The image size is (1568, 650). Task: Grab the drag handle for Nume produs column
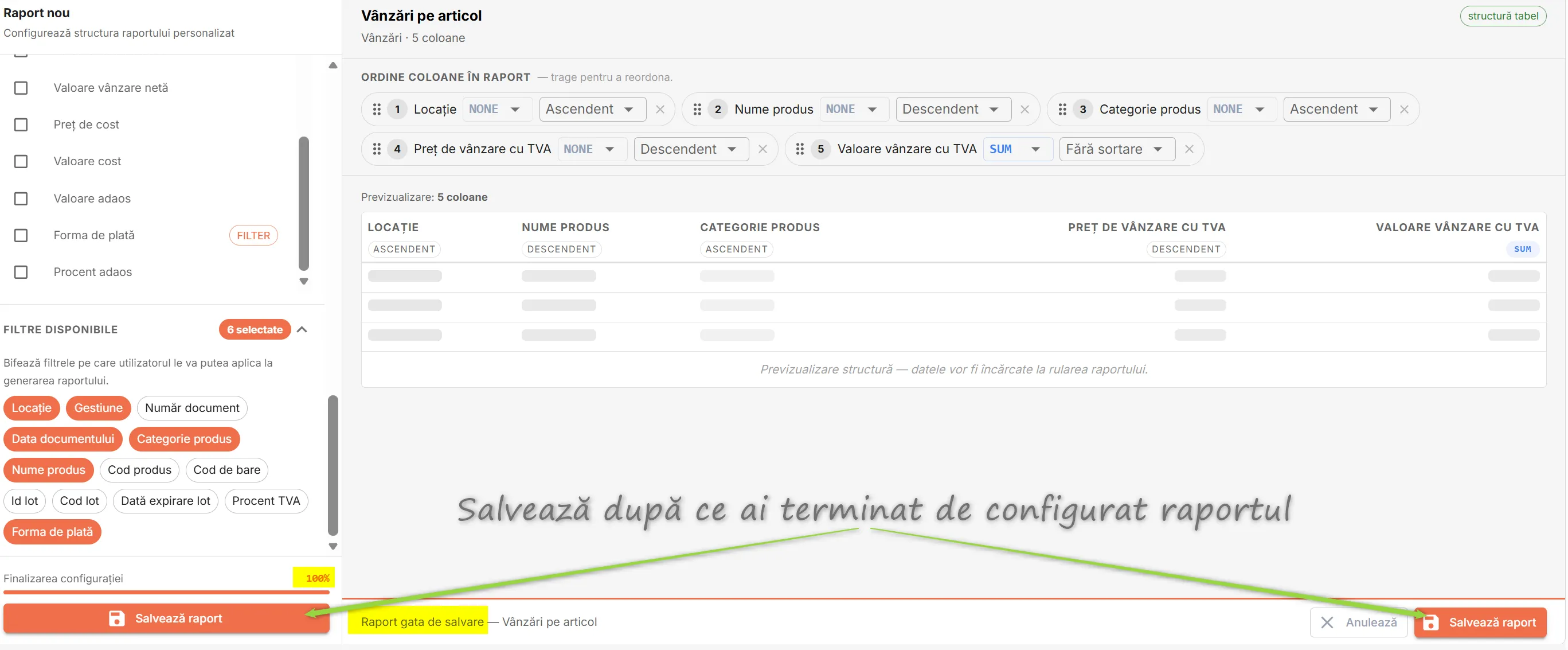(697, 109)
